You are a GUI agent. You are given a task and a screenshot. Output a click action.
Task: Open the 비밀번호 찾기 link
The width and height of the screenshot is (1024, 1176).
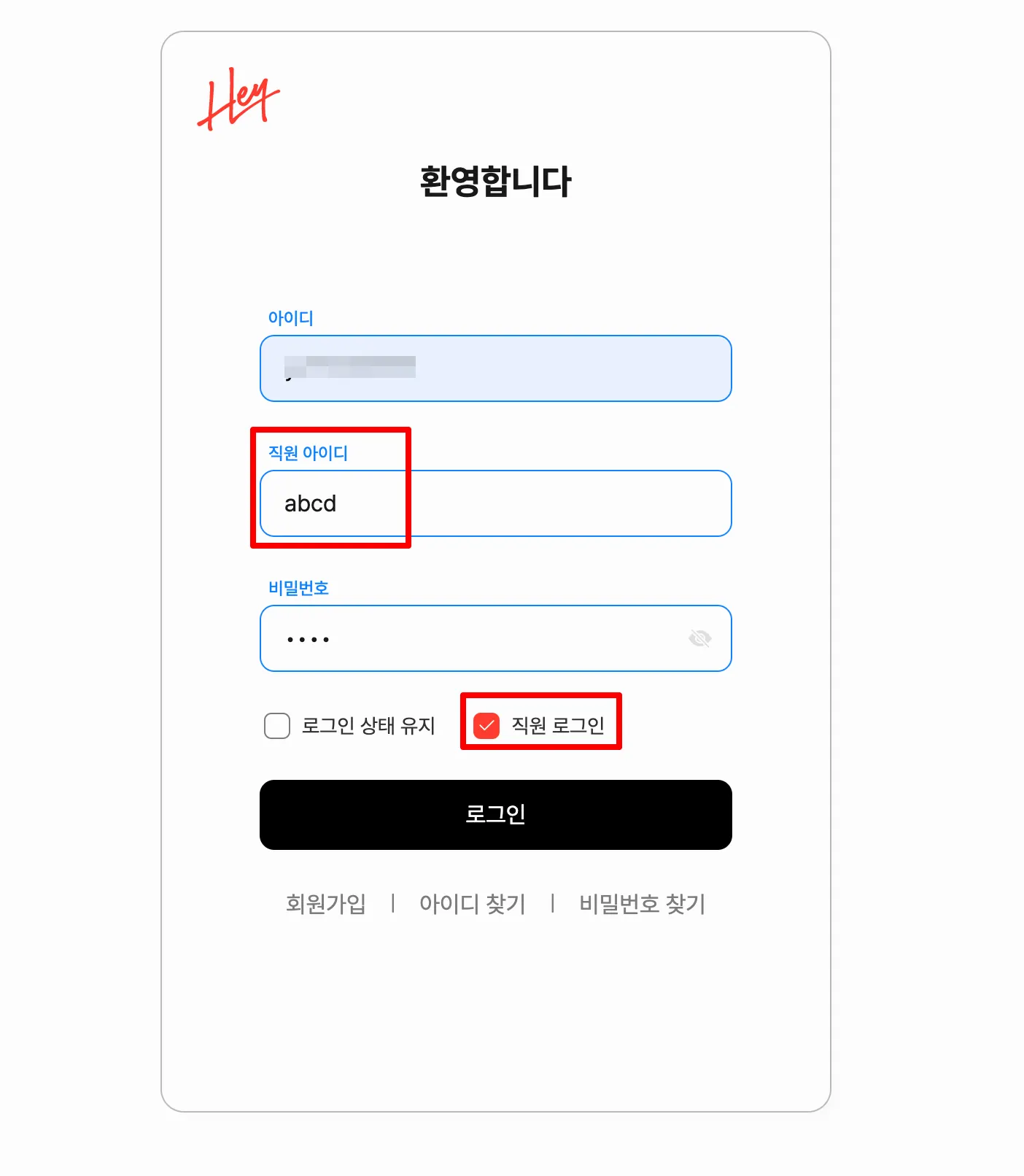coord(643,904)
